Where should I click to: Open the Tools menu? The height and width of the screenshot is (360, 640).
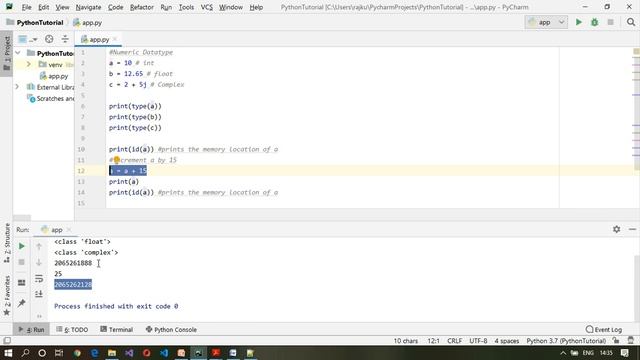[186, 7]
